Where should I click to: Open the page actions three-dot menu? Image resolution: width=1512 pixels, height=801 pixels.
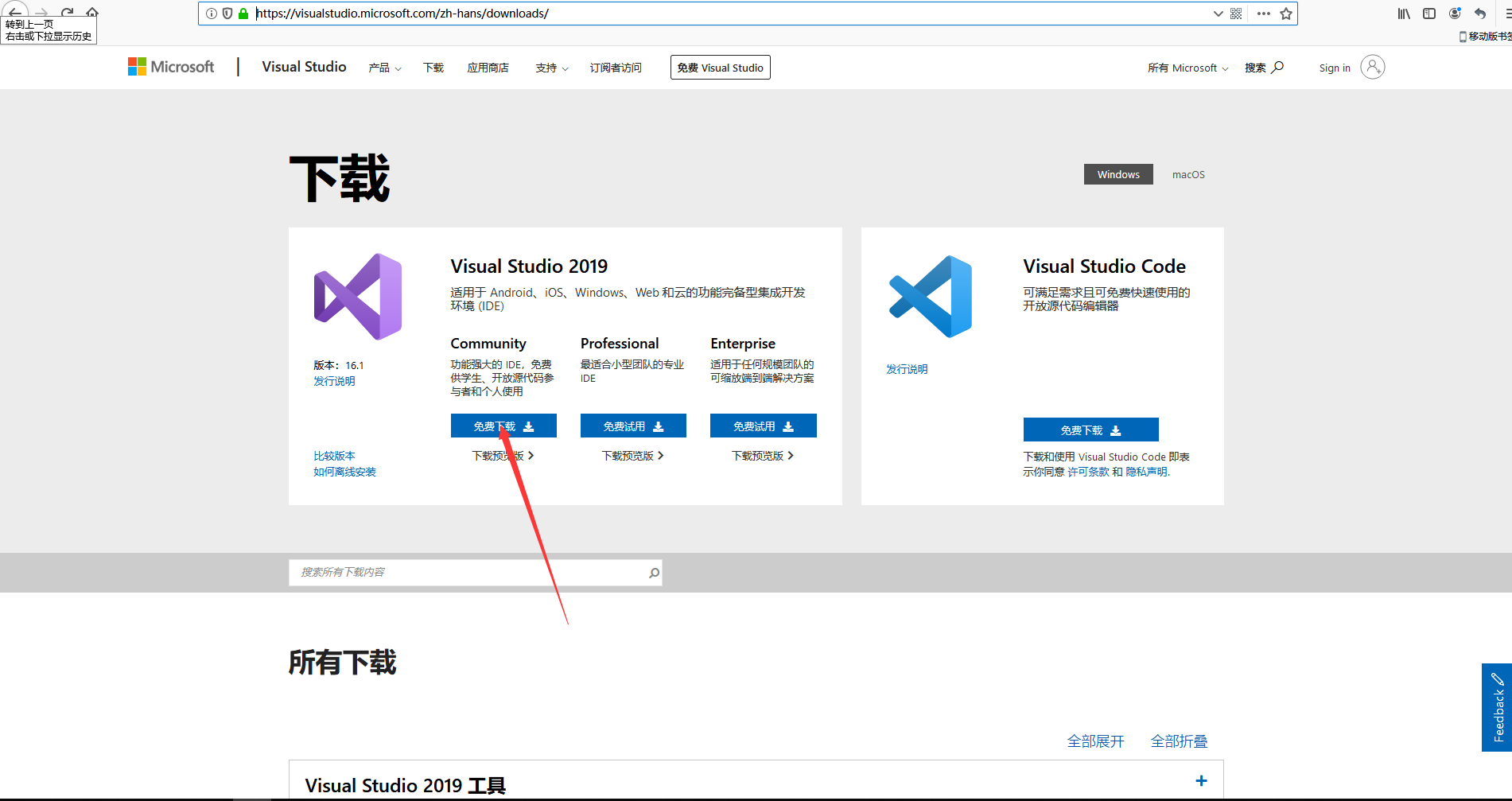[1263, 14]
